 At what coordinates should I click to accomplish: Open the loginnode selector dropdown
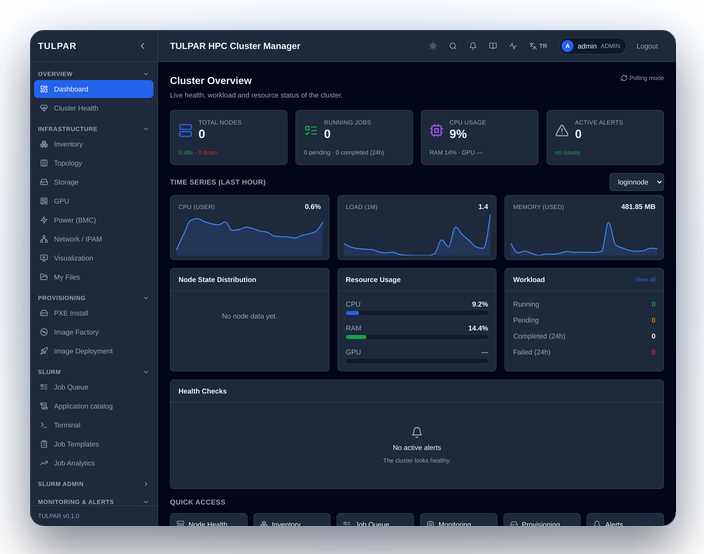tap(636, 182)
